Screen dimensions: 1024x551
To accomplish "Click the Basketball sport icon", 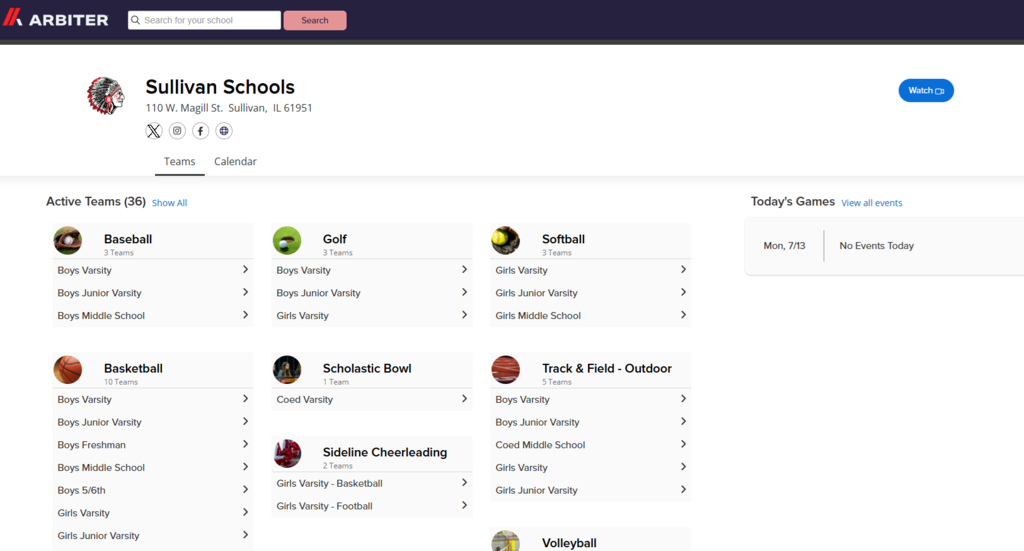I will [68, 370].
